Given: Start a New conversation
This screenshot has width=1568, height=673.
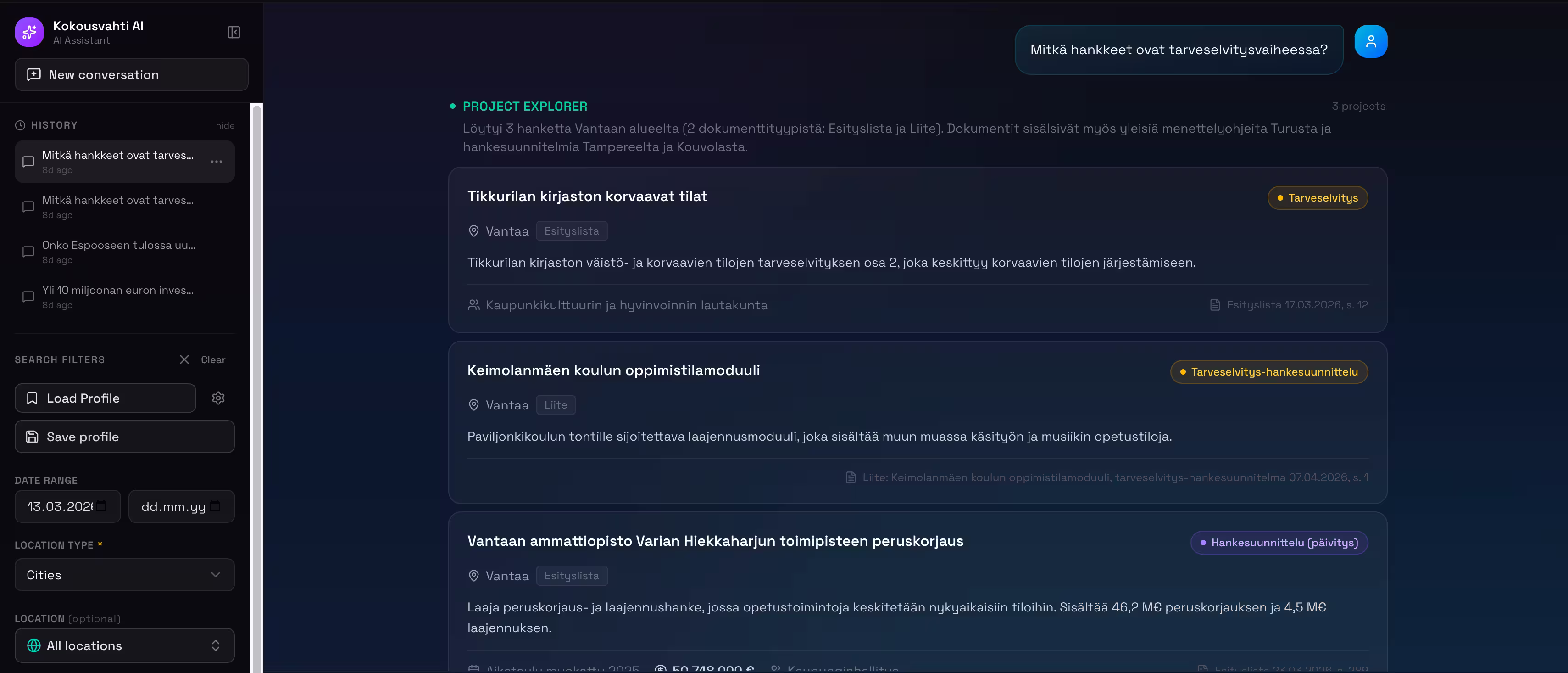Looking at the screenshot, I should click(x=131, y=74).
